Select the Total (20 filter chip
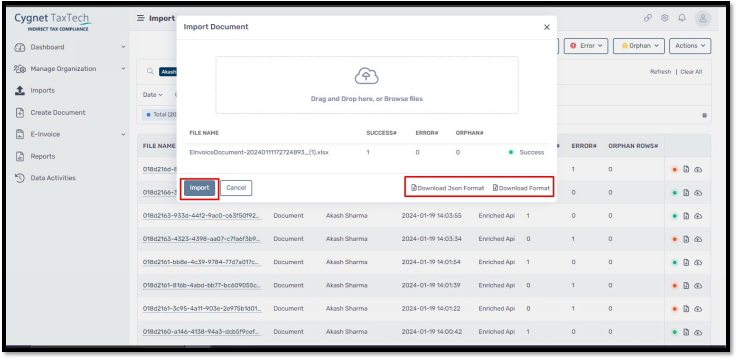Screen dimensions: 737x360 [x=159, y=115]
